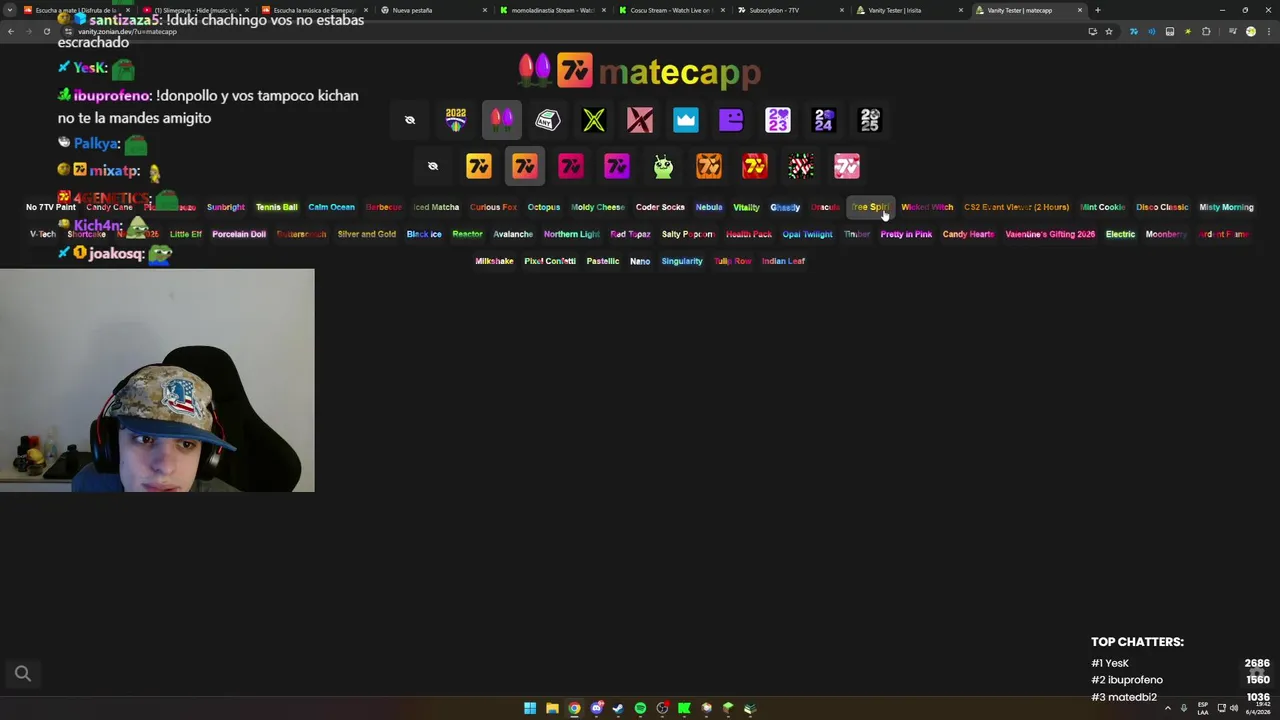Apply the Calm Ocean paint
This screenshot has width=1280, height=720.
click(332, 207)
